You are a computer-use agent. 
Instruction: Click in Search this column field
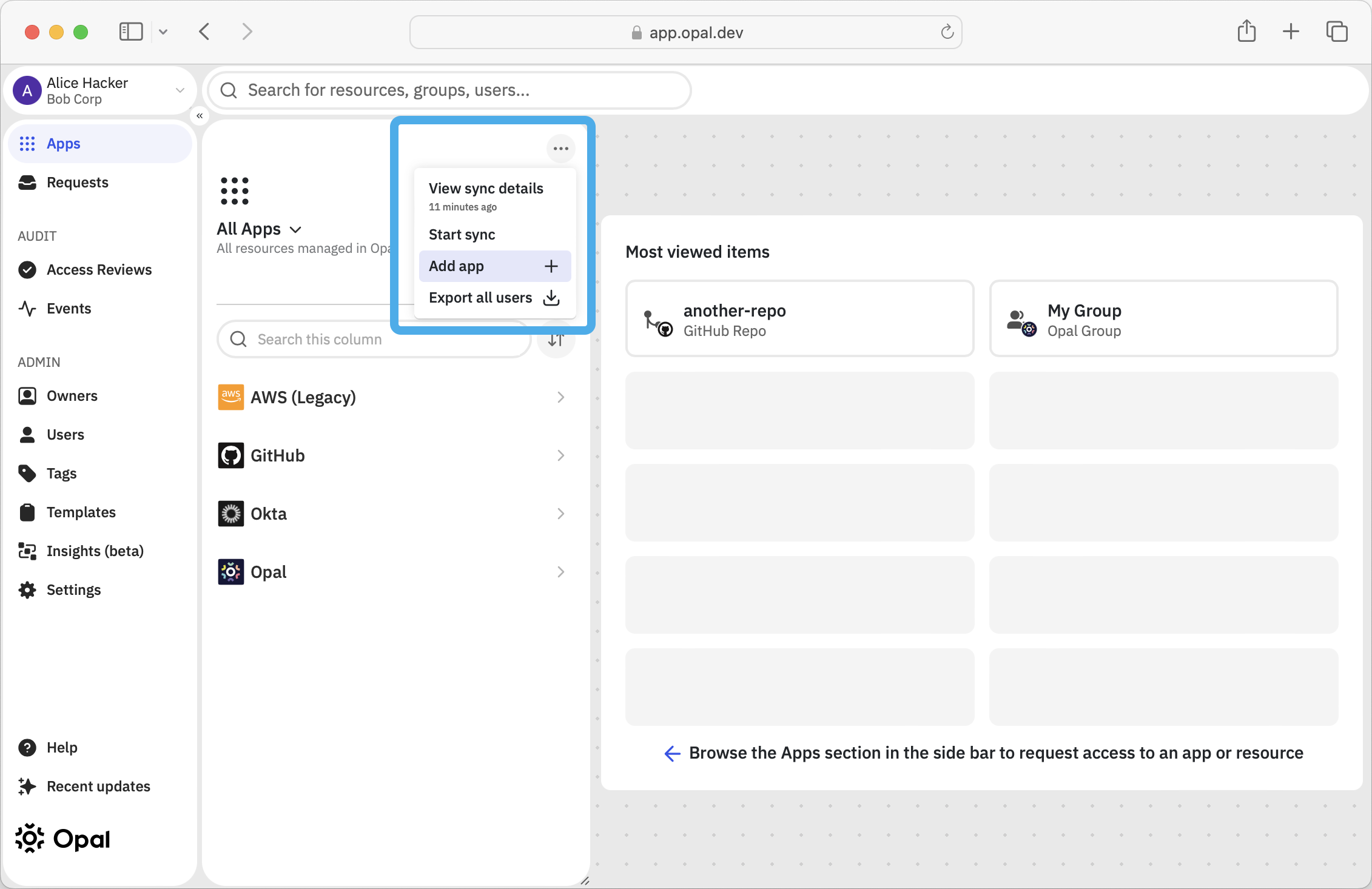point(374,339)
